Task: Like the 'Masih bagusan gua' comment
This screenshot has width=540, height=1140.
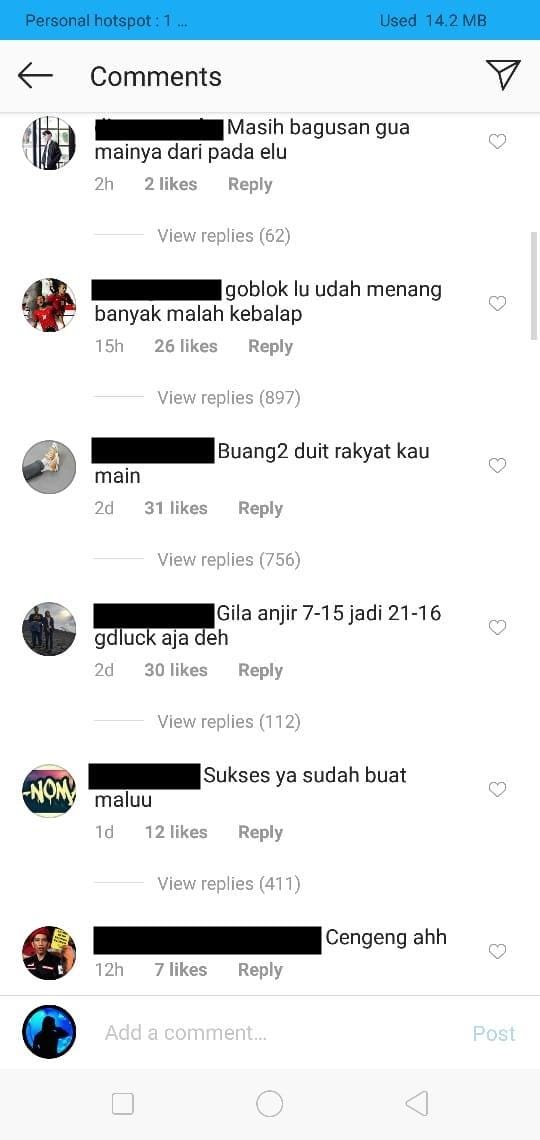Action: [x=497, y=142]
